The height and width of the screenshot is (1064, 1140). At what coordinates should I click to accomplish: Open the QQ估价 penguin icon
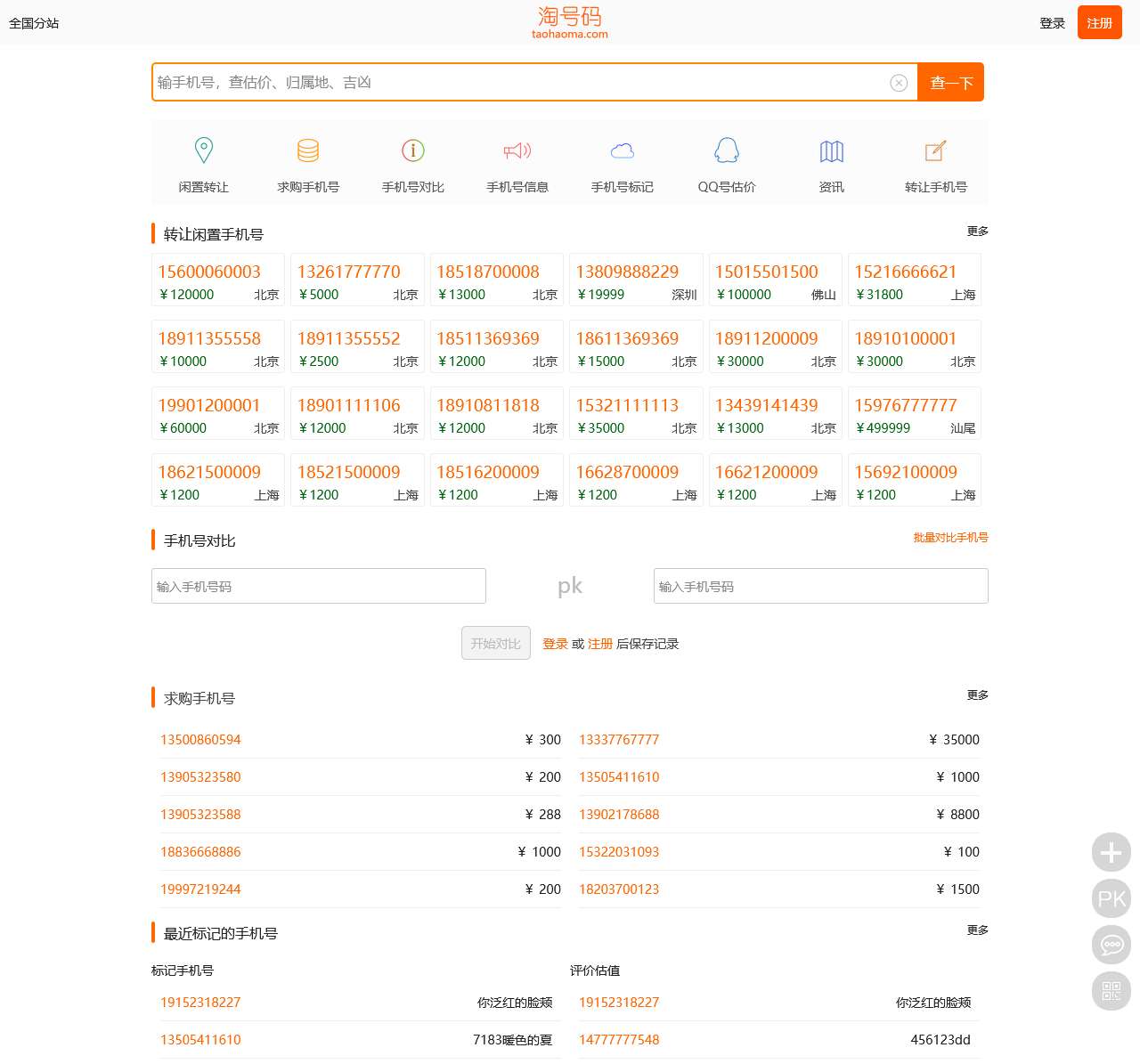point(727,150)
